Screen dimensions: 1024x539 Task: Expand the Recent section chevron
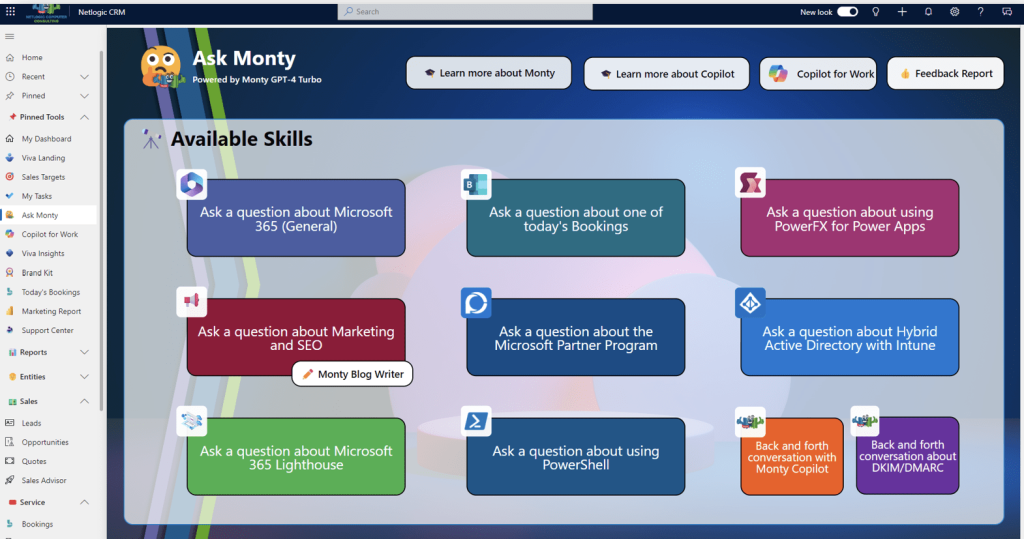[x=84, y=77]
